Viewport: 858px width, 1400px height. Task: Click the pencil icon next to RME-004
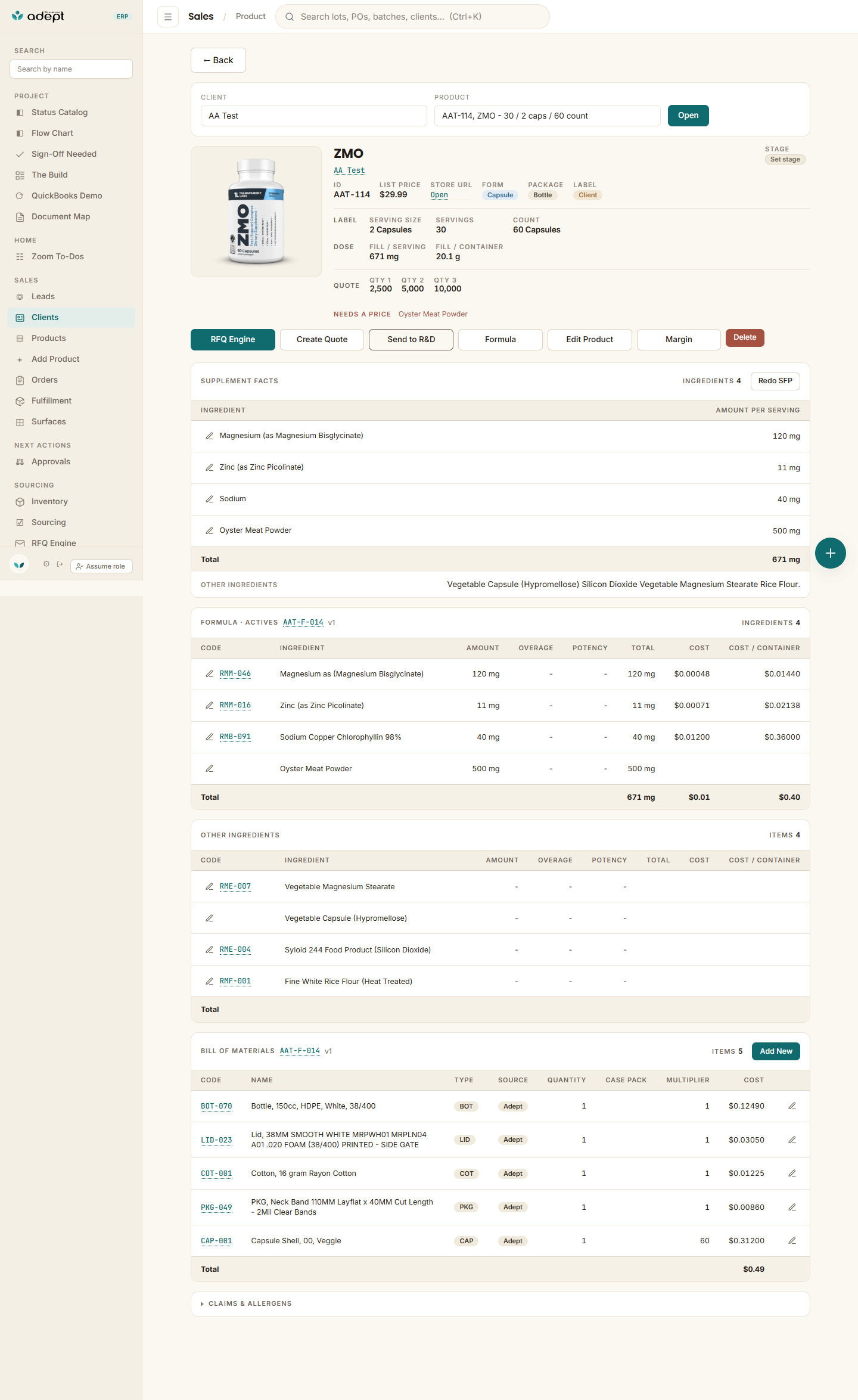tap(209, 950)
